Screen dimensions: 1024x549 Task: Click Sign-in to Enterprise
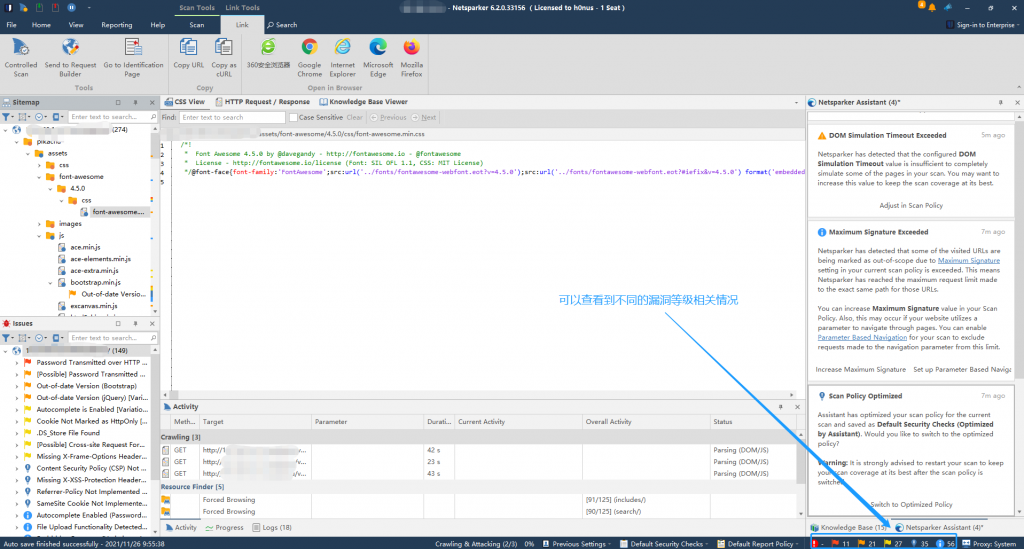tap(984, 25)
